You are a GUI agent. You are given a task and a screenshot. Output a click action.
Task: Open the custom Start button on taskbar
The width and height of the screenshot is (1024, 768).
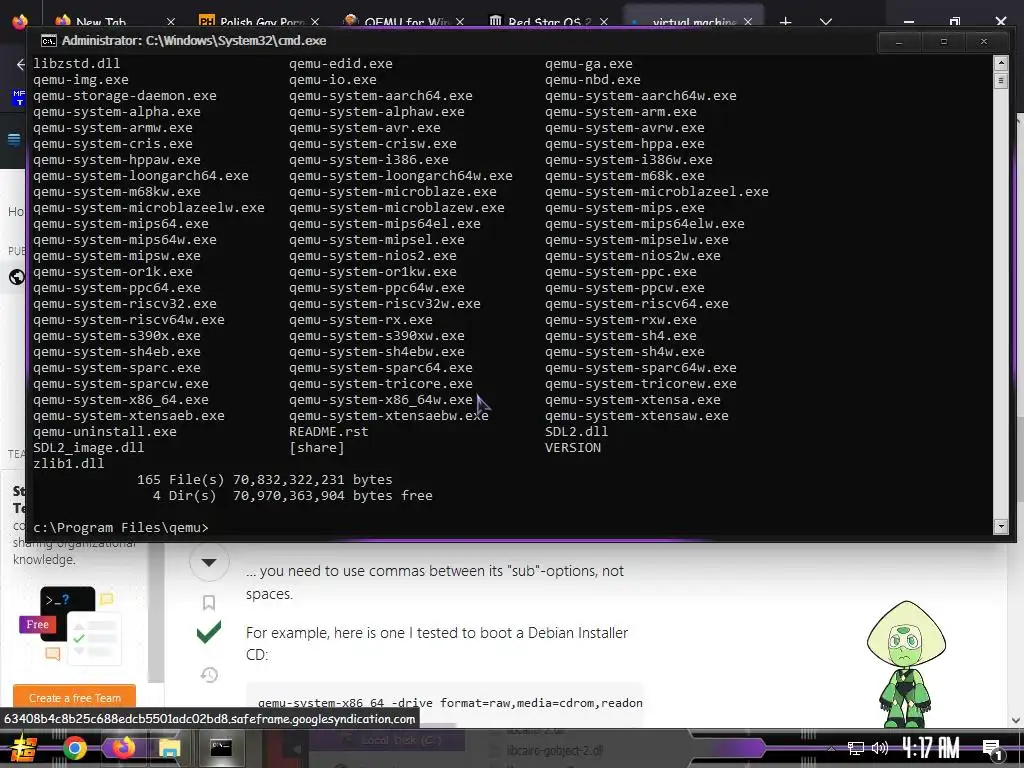pyautogui.click(x=24, y=748)
